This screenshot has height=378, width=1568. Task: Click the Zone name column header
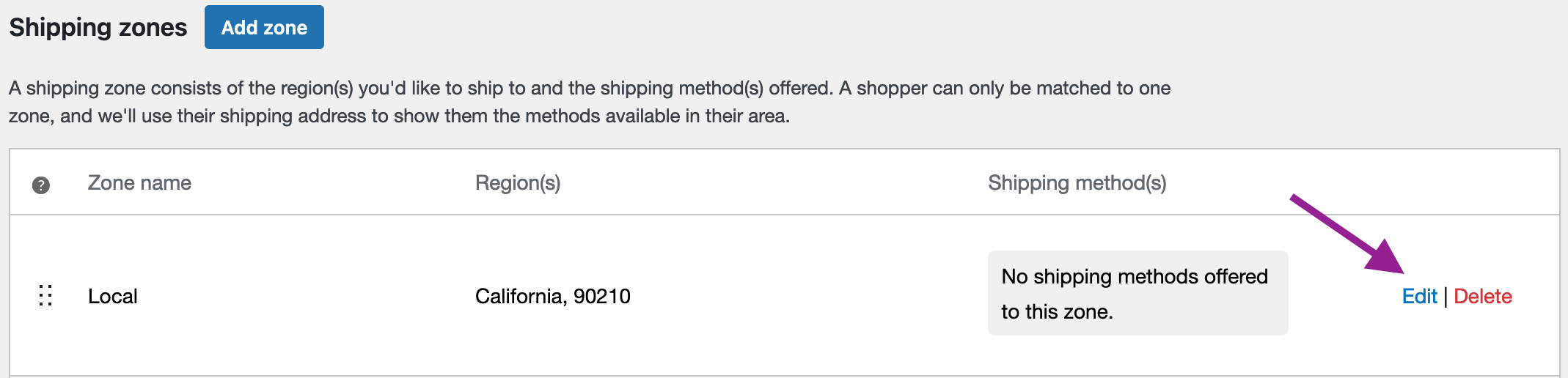click(139, 183)
